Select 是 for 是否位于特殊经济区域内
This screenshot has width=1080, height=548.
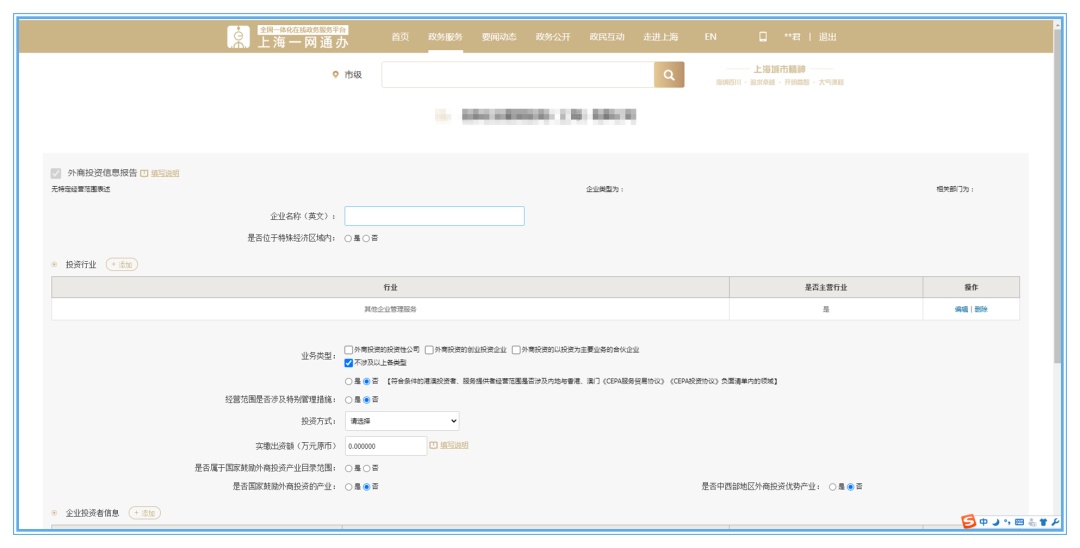pos(349,238)
